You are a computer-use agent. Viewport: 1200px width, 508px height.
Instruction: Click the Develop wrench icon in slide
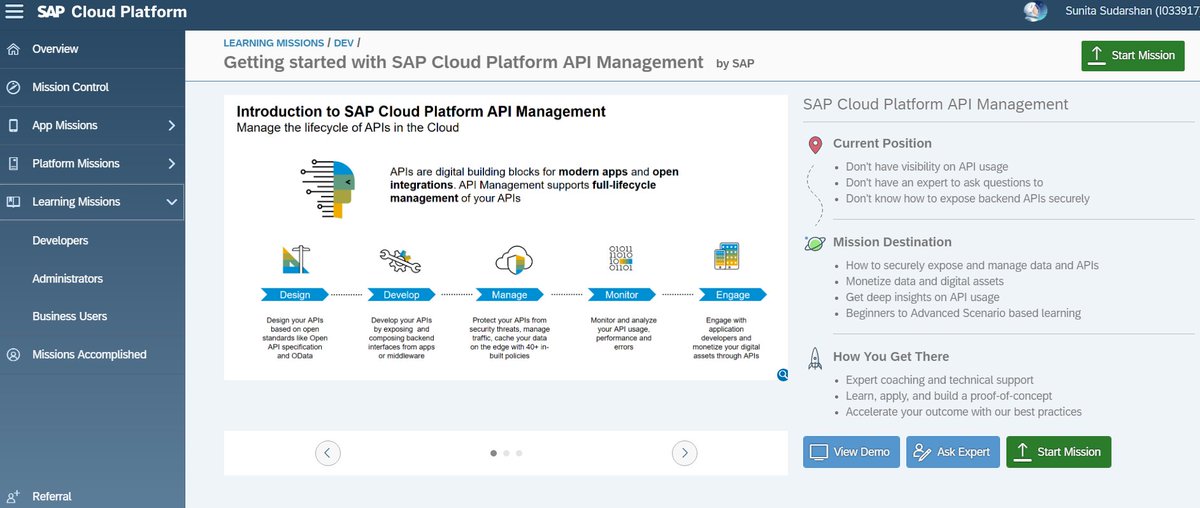pos(400,261)
